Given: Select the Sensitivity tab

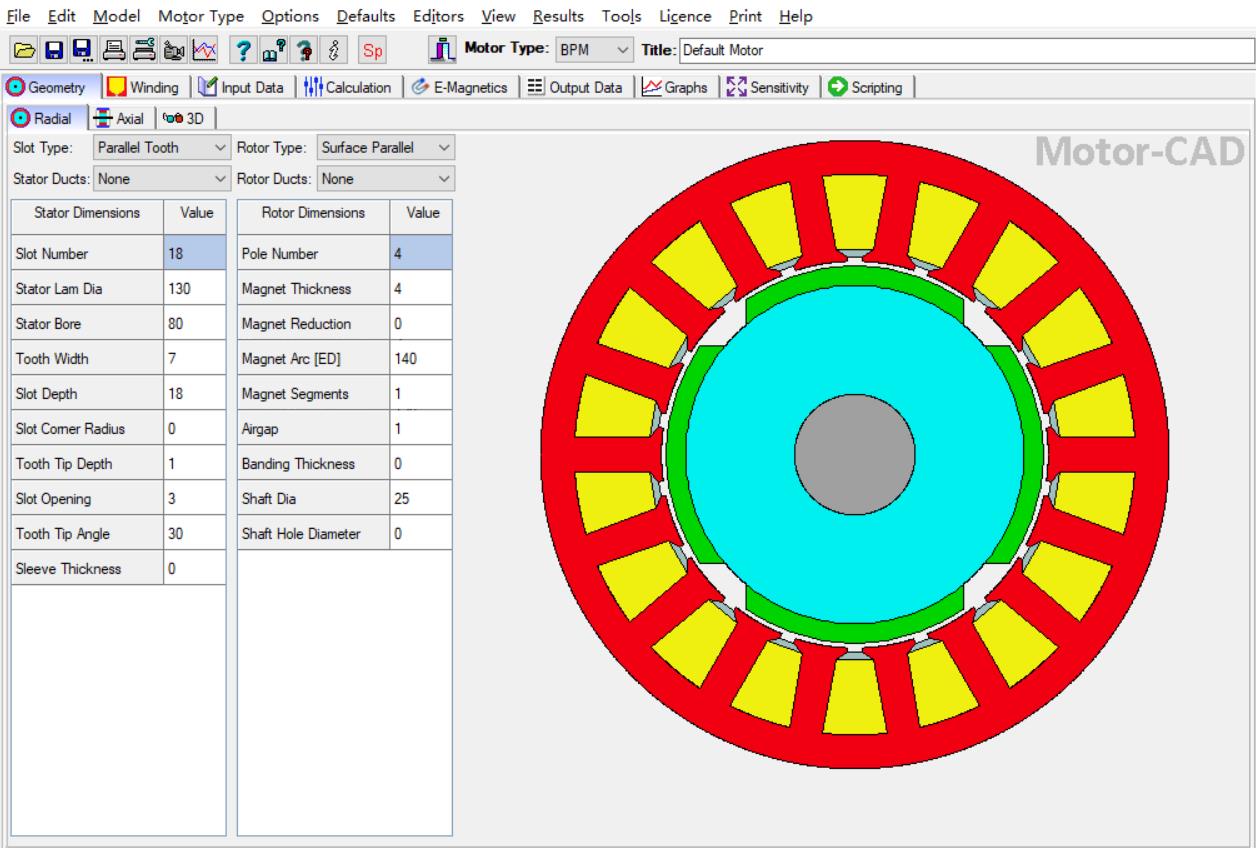Looking at the screenshot, I should [x=769, y=87].
